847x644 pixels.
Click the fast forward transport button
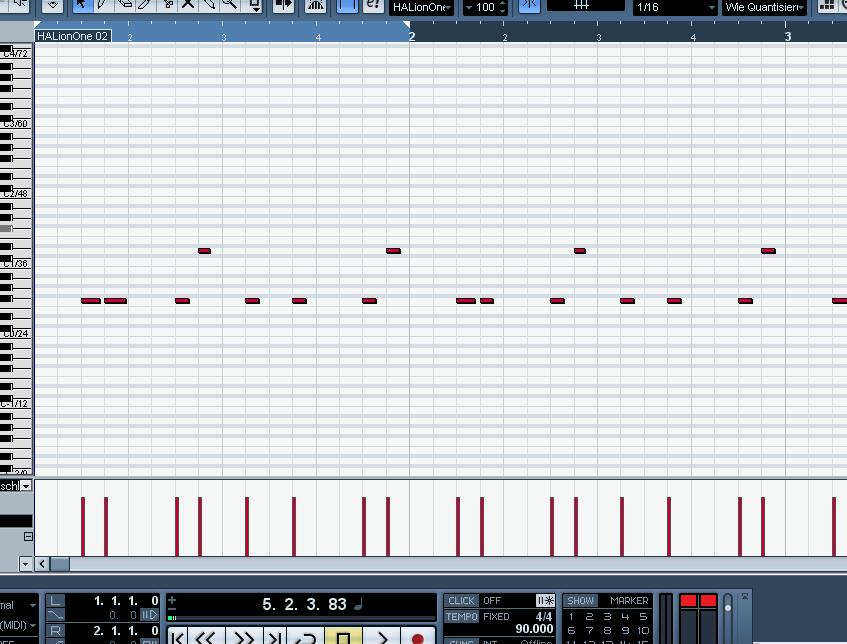coord(242,637)
